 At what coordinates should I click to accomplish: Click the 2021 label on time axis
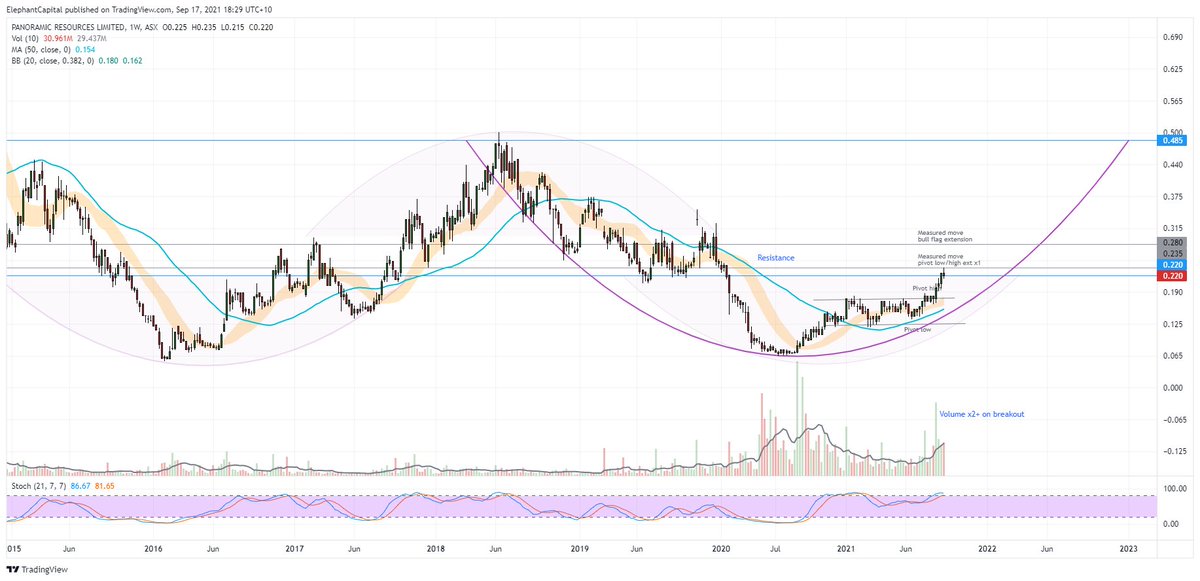point(845,549)
